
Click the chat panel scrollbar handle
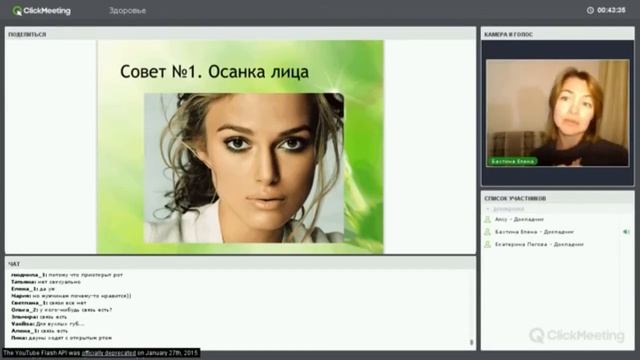[471, 342]
